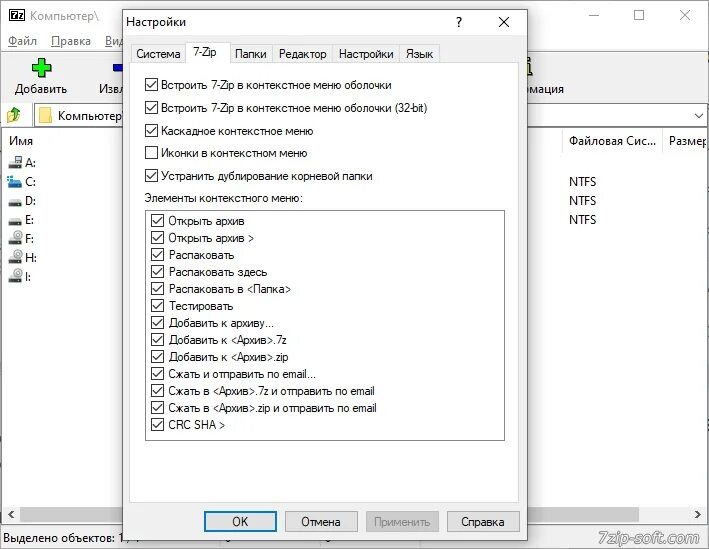The image size is (709, 549).
Task: Open the Настройки tab
Action: pyautogui.click(x=366, y=54)
